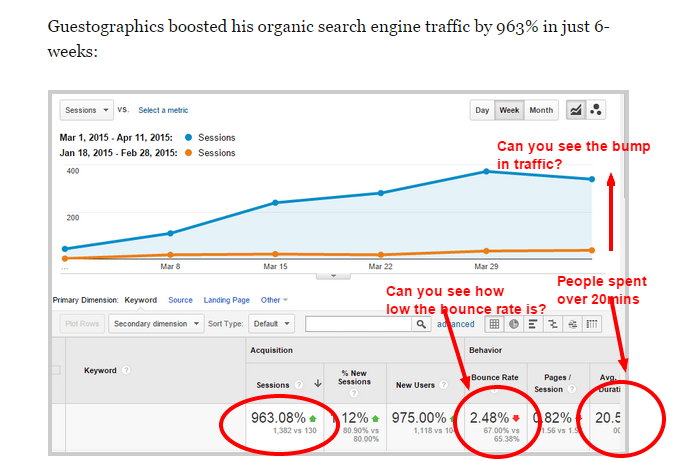Switch to the Performance bars view icon
The width and height of the screenshot is (677, 461).
[x=533, y=324]
